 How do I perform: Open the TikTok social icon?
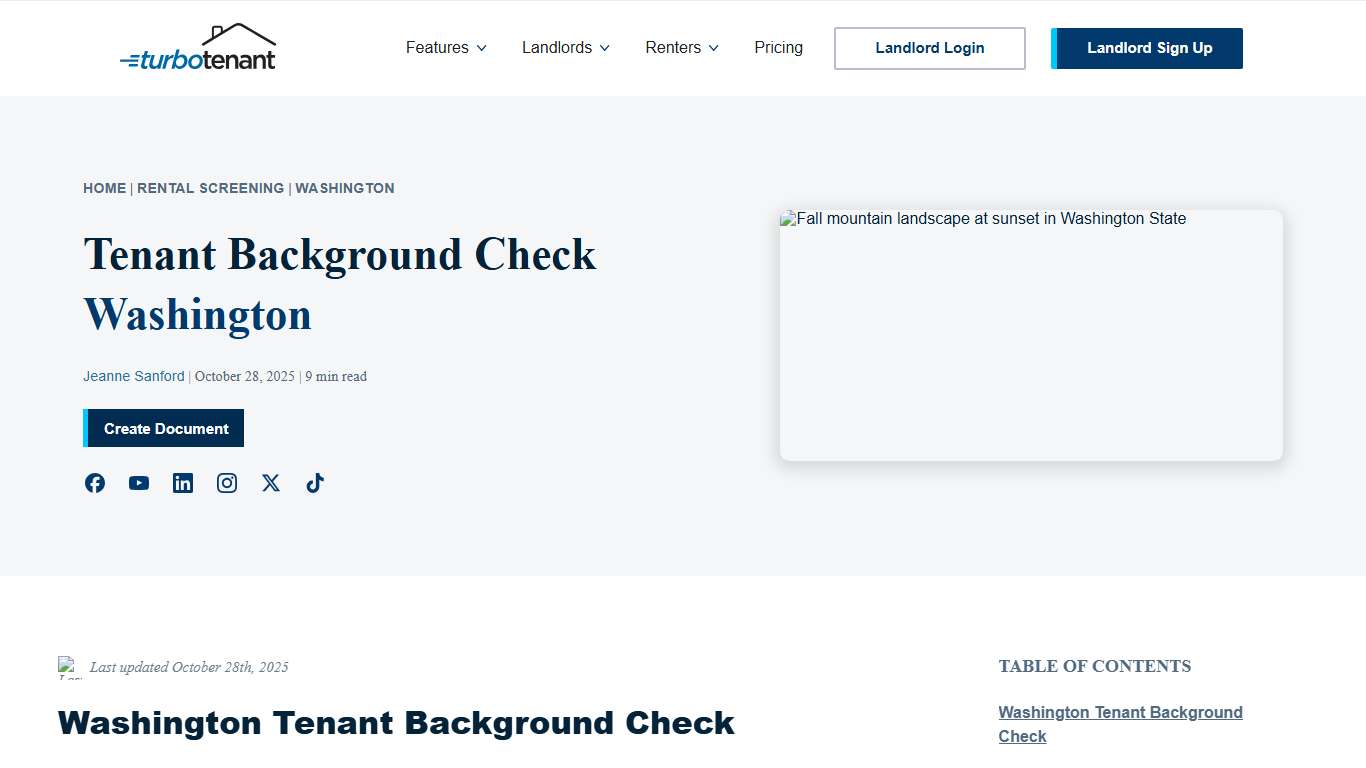pyautogui.click(x=314, y=483)
